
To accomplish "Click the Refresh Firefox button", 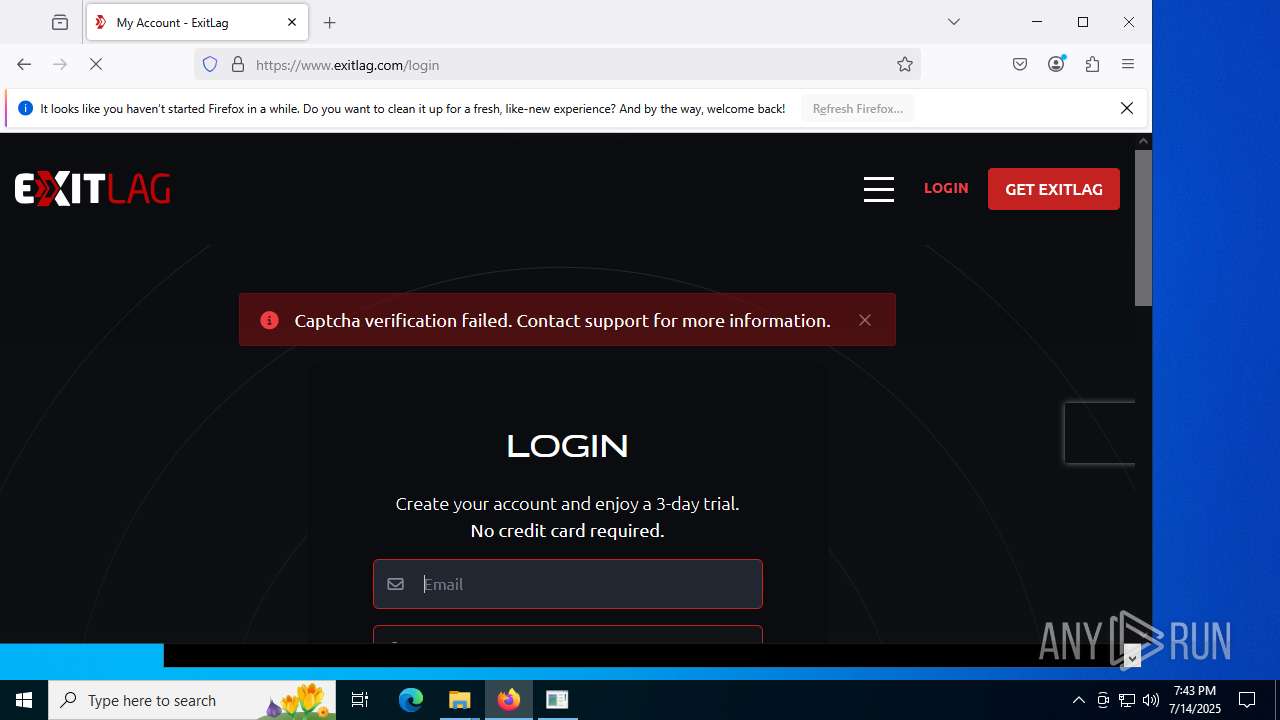I will point(858,108).
